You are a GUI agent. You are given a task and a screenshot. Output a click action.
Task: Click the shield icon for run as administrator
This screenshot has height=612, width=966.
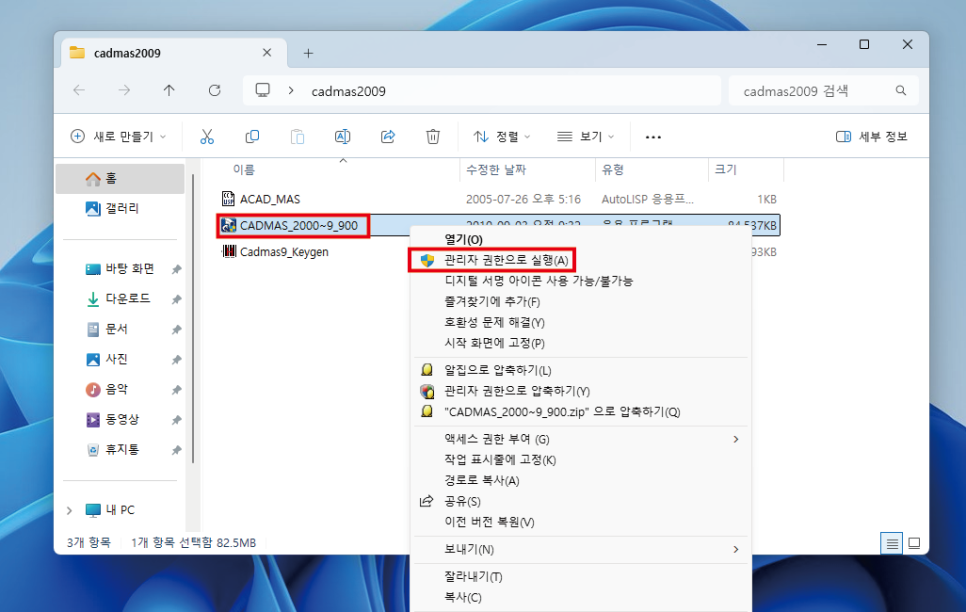click(427, 260)
